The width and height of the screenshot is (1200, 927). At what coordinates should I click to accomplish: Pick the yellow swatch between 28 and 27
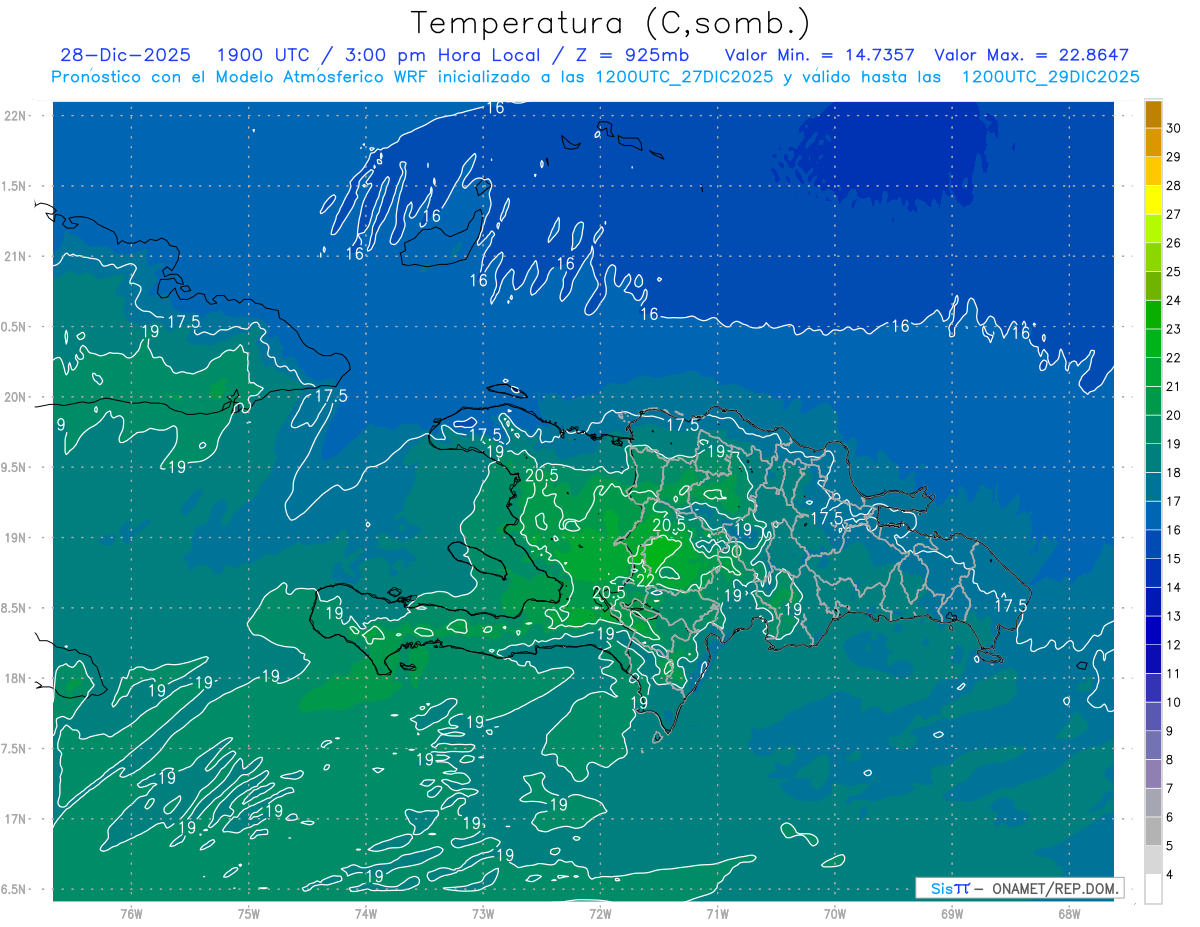tap(1153, 199)
